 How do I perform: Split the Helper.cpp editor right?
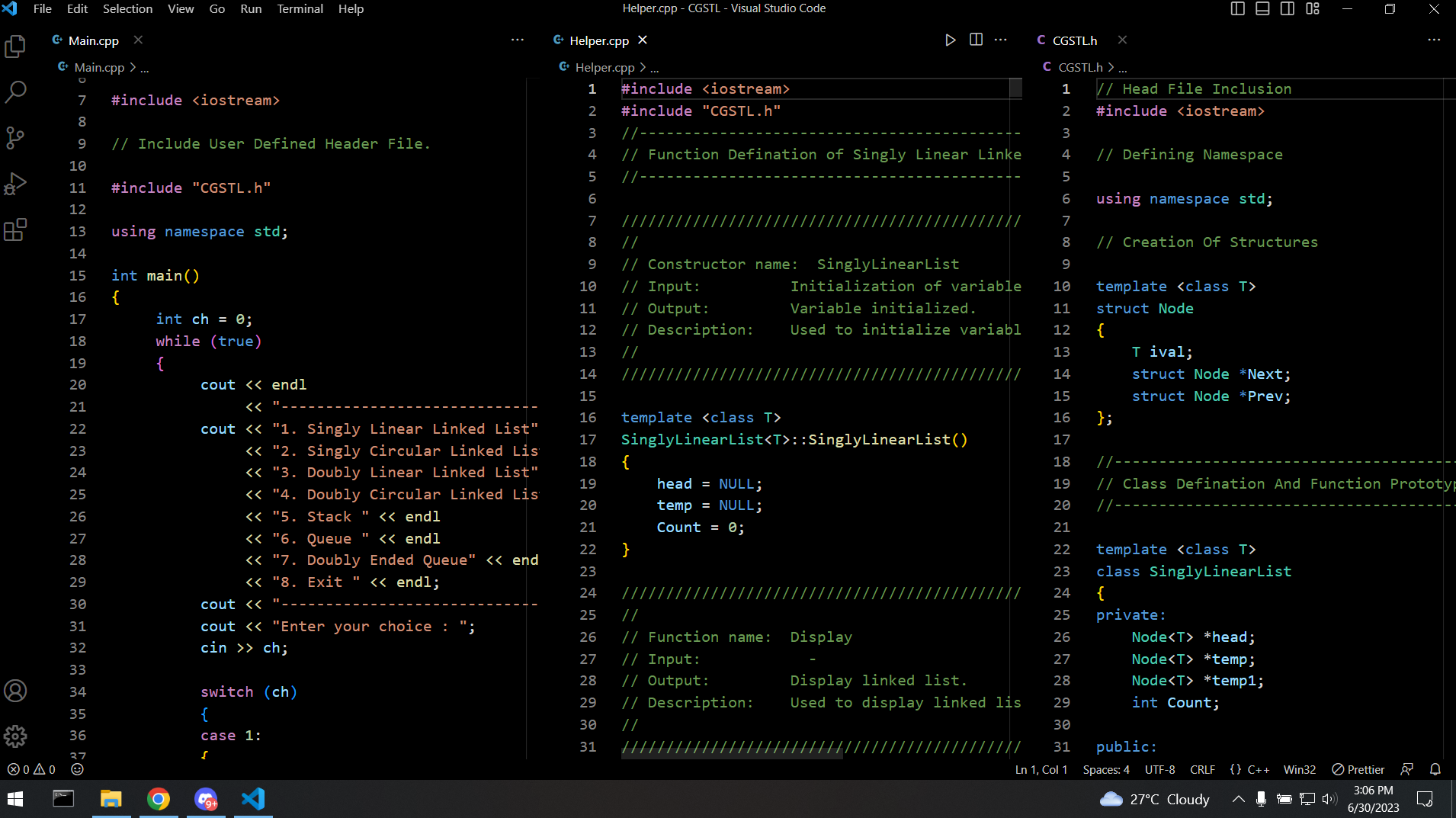tap(976, 40)
